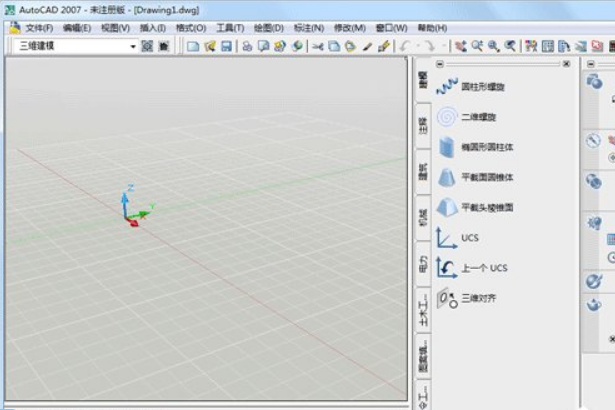Screen dimensions: 615x410
Task: Open the Block Editor toolbar icon
Action: [x=384, y=46]
